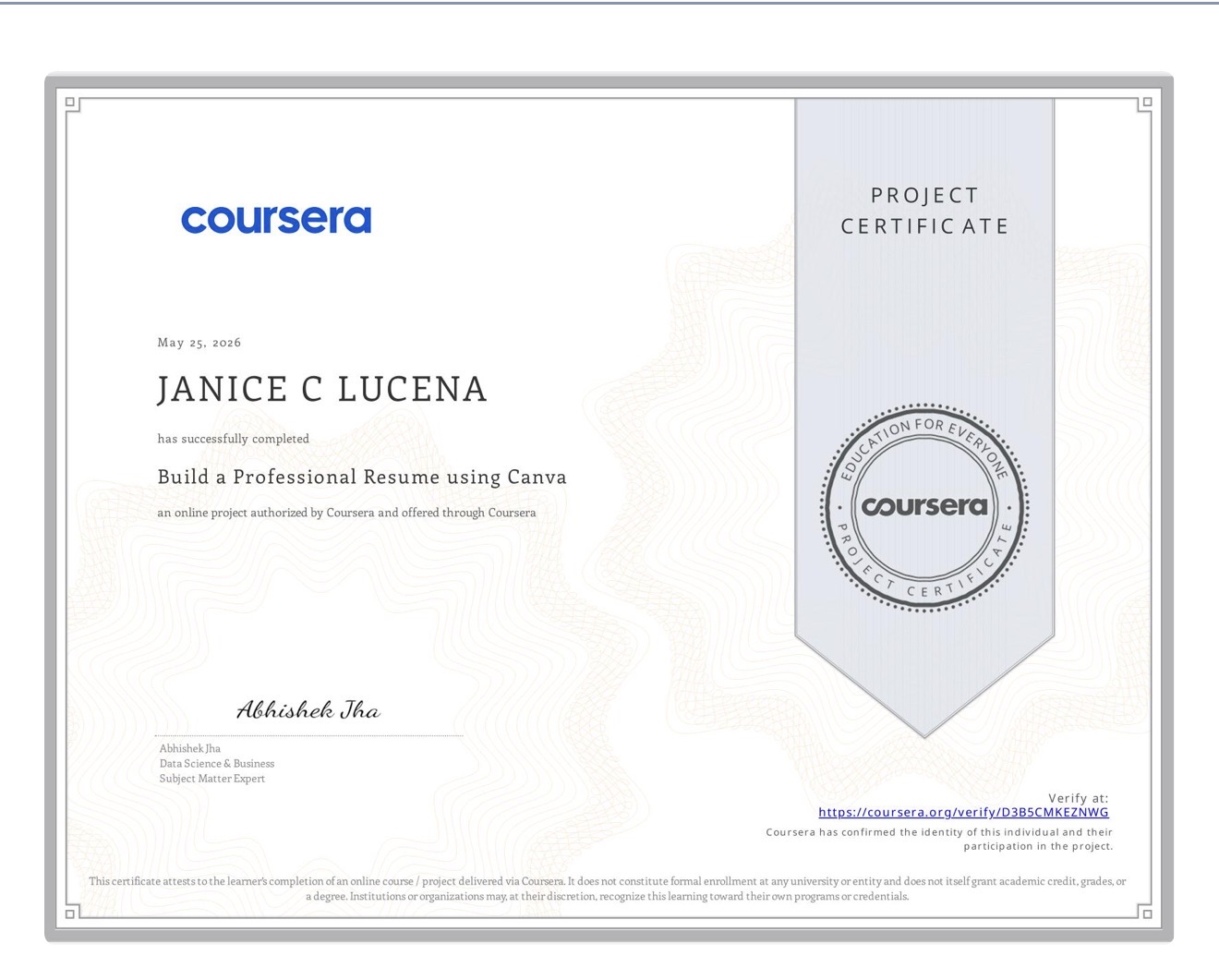The image size is (1219, 980).
Task: Select the JANICE C LUCENA name
Action: click(x=321, y=389)
